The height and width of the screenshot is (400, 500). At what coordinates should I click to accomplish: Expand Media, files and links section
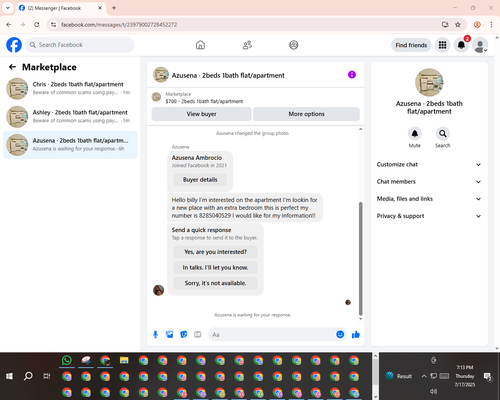click(429, 199)
